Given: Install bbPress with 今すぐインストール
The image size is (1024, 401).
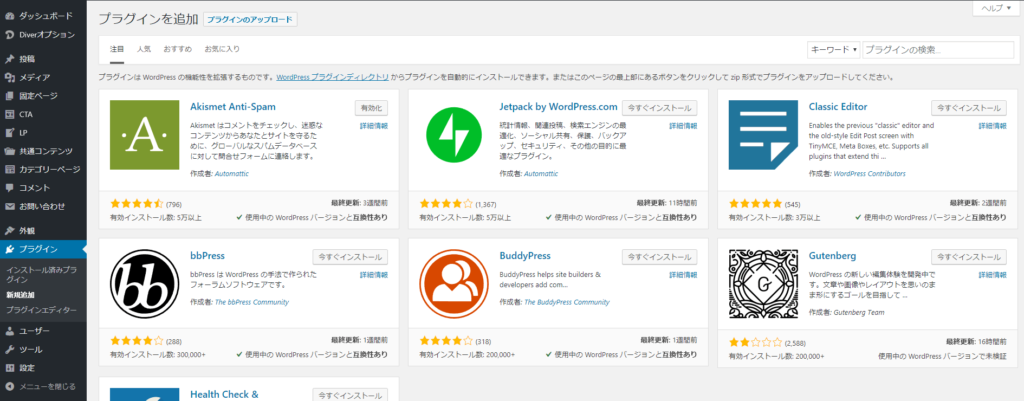Looking at the screenshot, I should (351, 257).
